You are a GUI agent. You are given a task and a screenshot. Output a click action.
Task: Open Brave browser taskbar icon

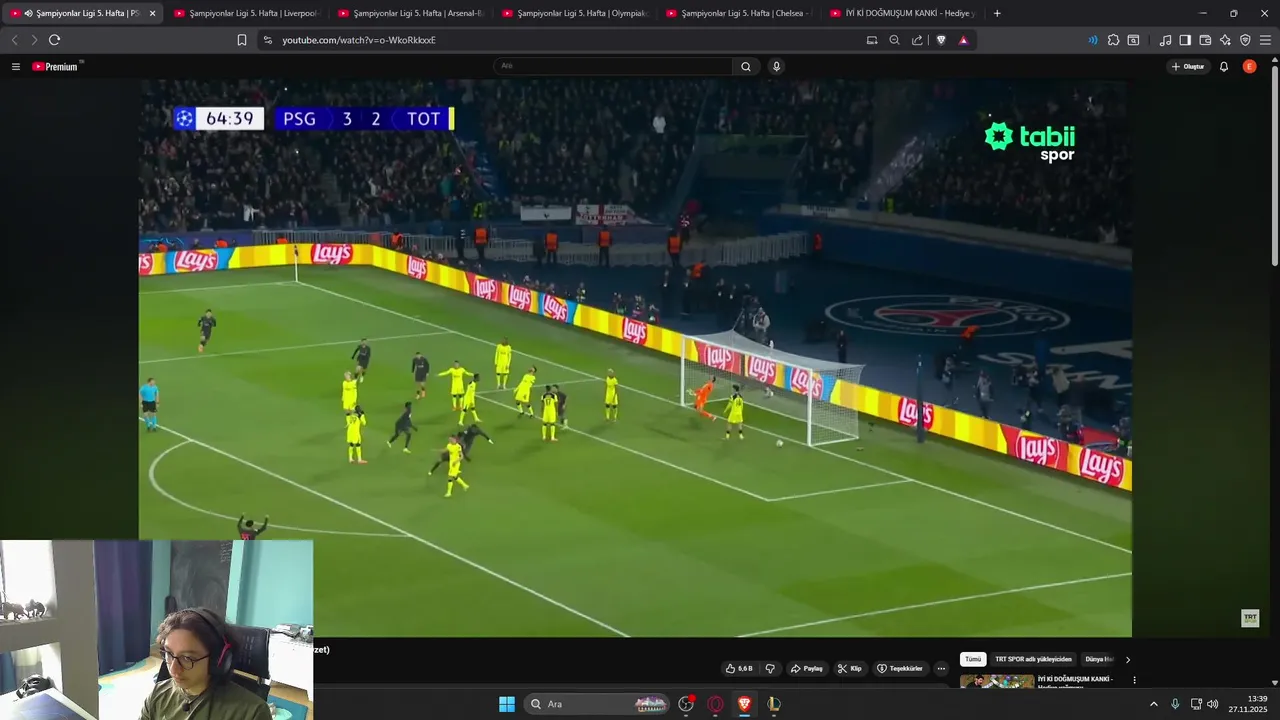point(744,704)
